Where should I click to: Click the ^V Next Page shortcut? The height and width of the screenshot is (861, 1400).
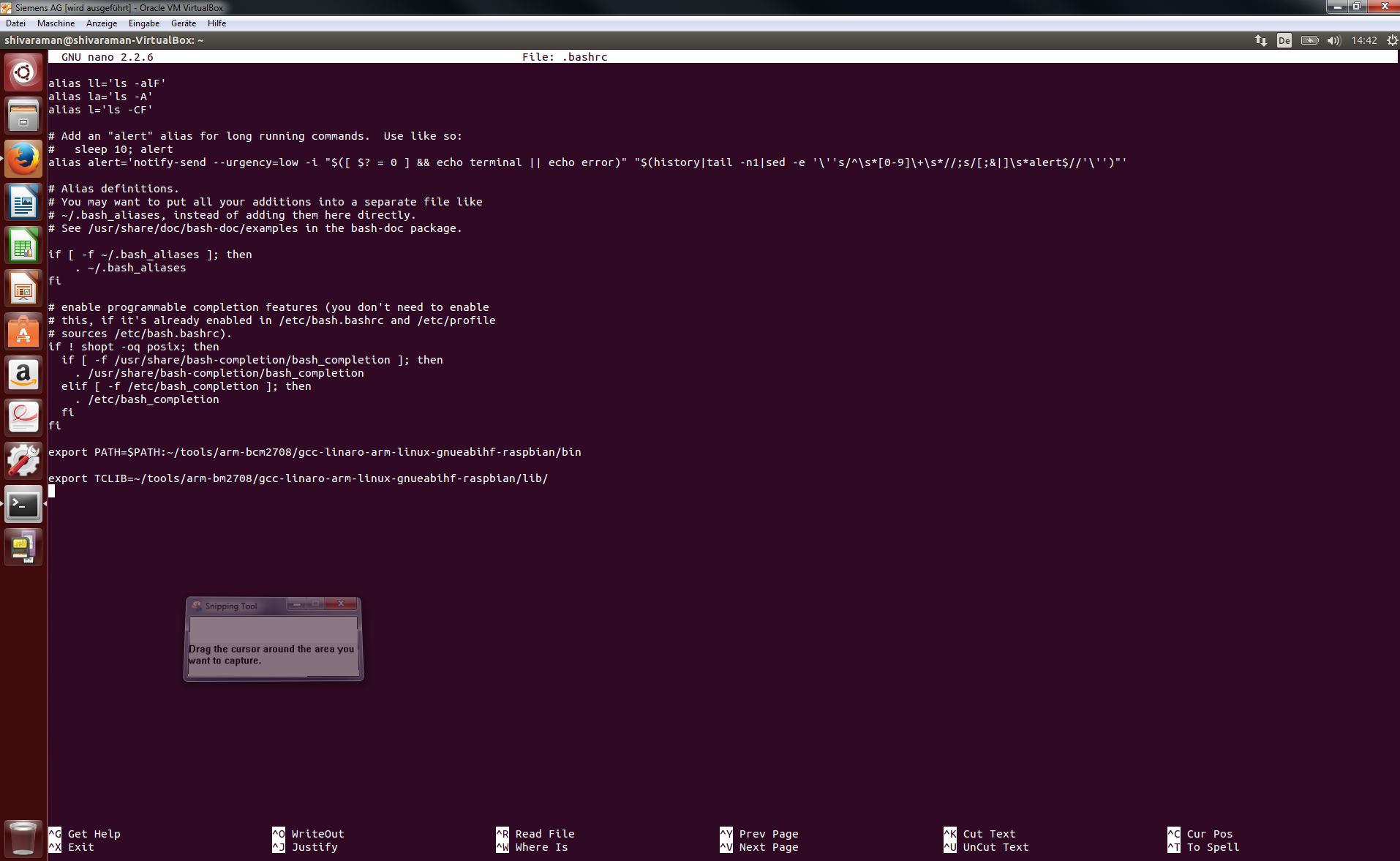point(759,847)
